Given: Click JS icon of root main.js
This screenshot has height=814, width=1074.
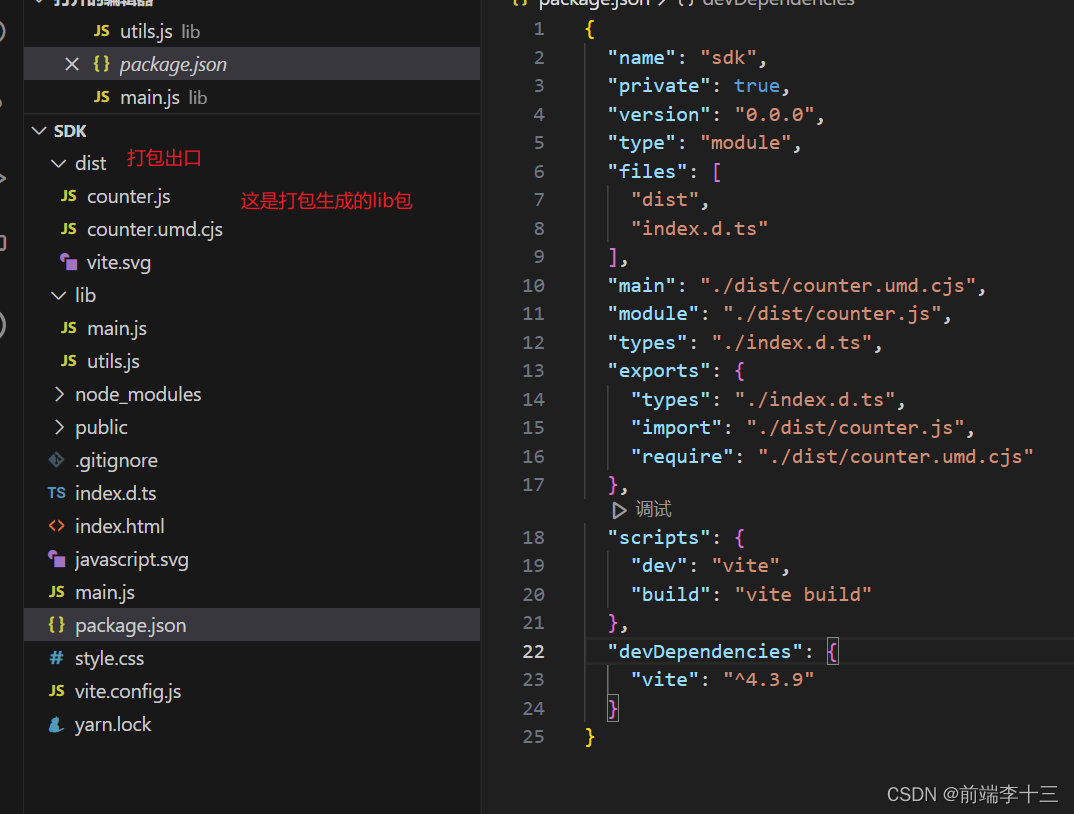Looking at the screenshot, I should pos(57,591).
